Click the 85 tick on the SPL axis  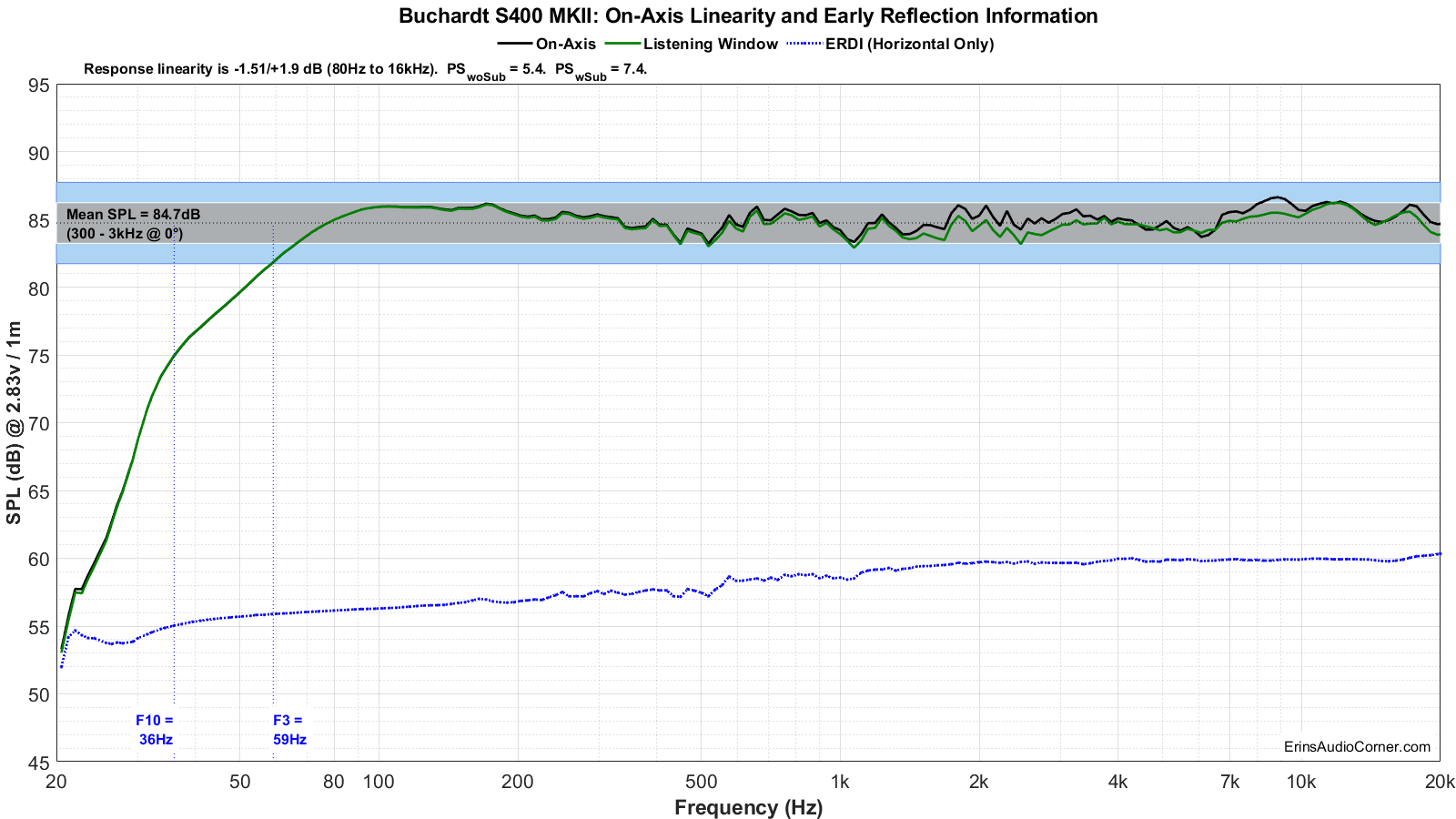38,221
